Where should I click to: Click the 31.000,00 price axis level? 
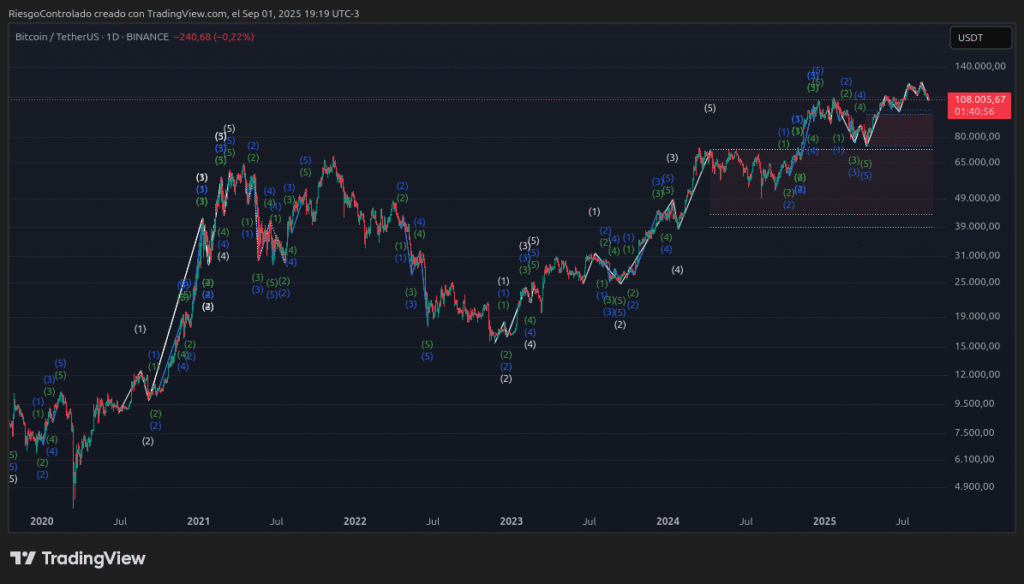tap(980, 255)
